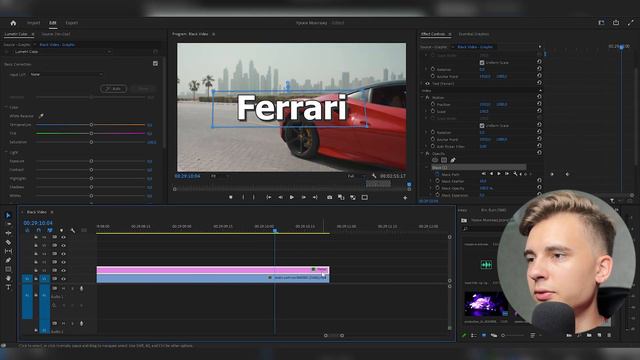Select the Hand tool
This screenshot has height=360, width=640.
tap(8, 278)
